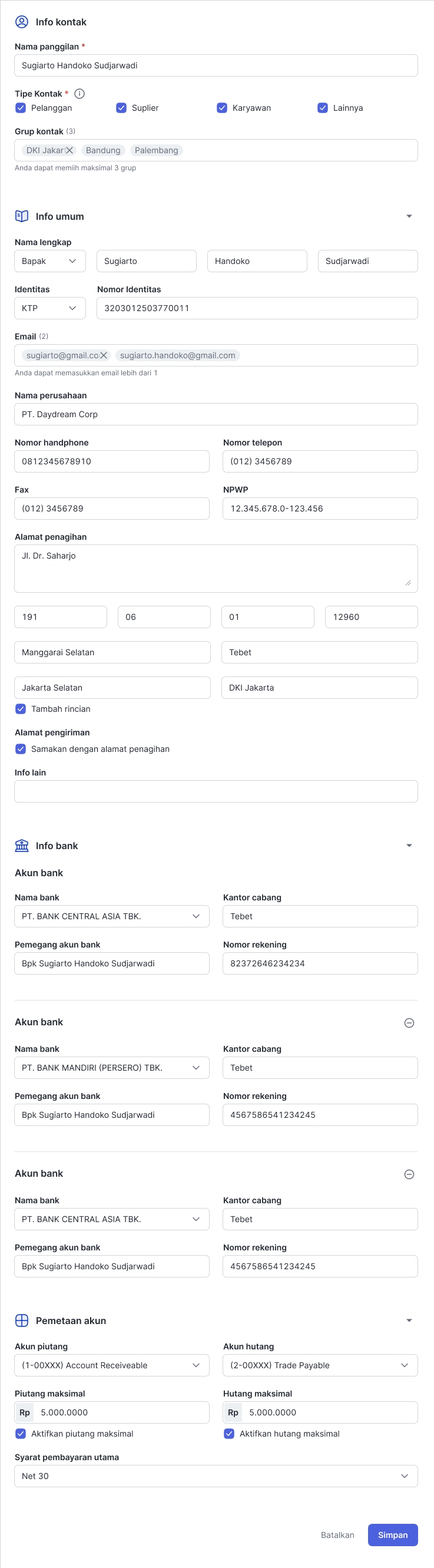Collapse the Info bank section
The image size is (434, 1568).
pyautogui.click(x=409, y=846)
